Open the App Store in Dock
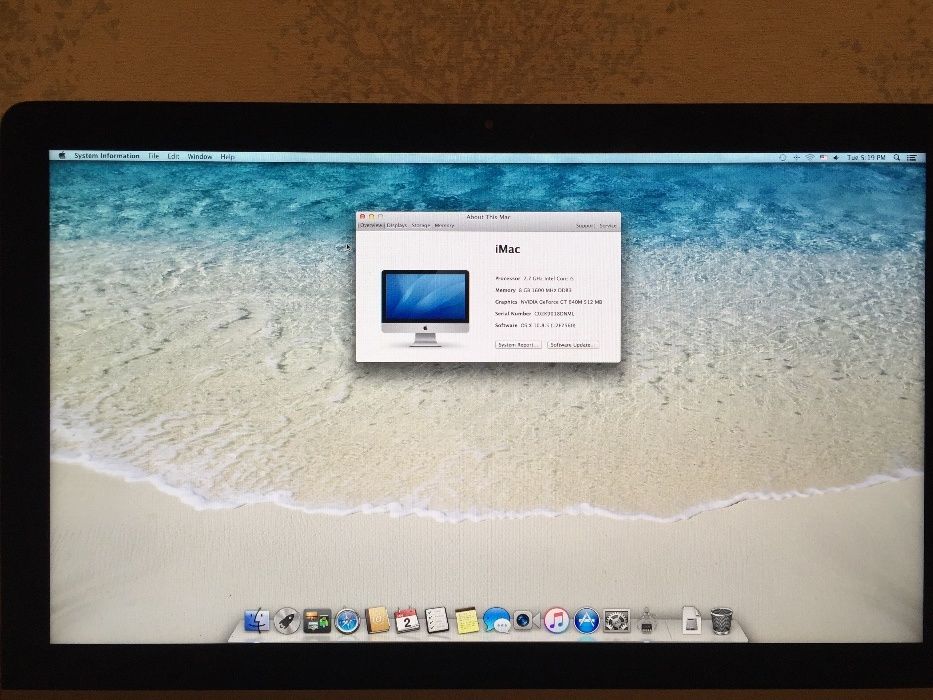This screenshot has width=933, height=700. click(586, 620)
